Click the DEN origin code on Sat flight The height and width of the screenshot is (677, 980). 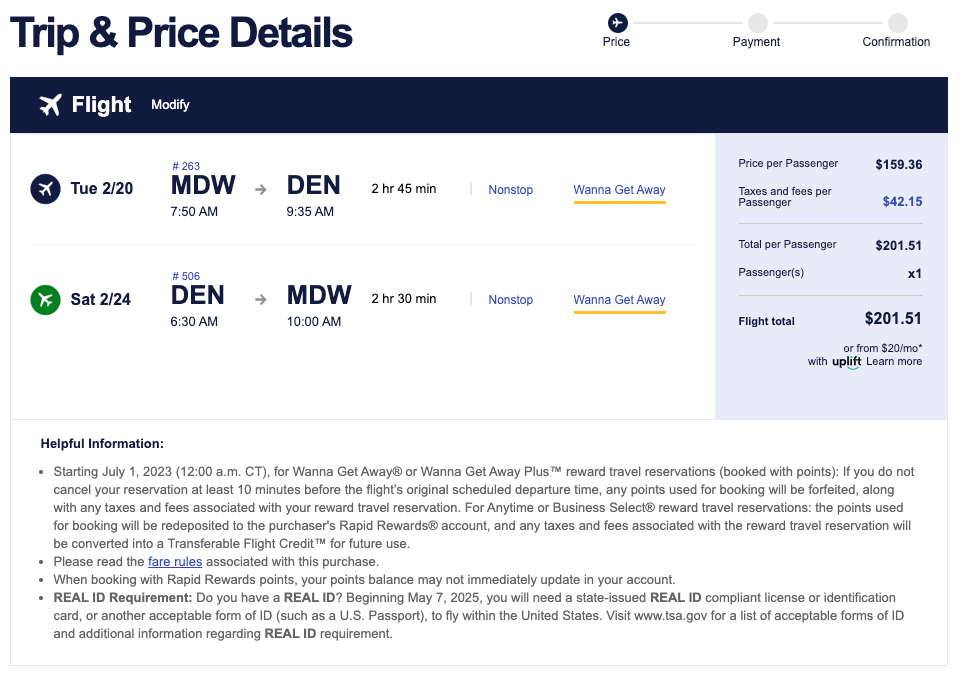coord(198,296)
